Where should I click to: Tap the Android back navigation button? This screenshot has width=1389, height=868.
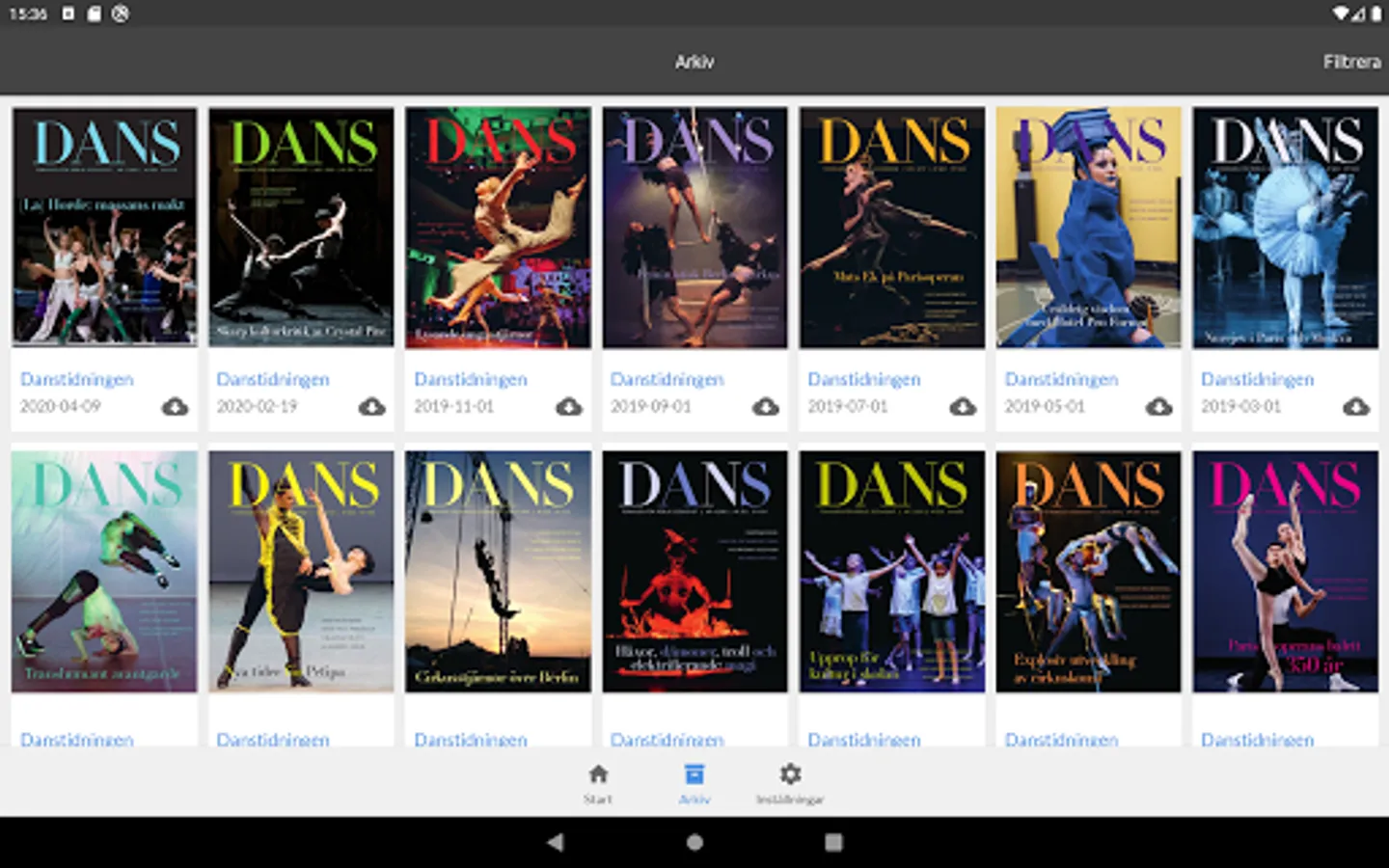(x=556, y=842)
